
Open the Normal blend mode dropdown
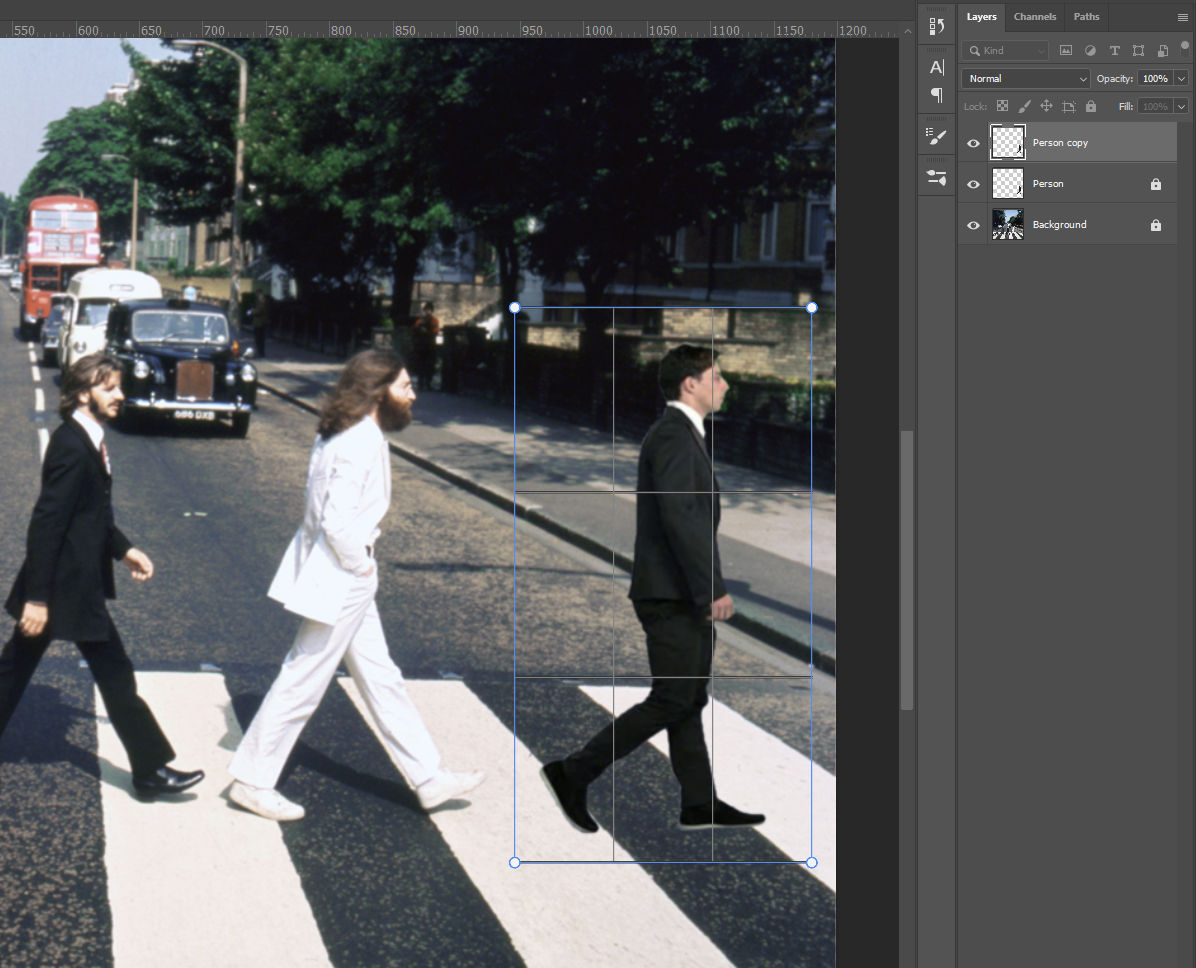click(1026, 79)
